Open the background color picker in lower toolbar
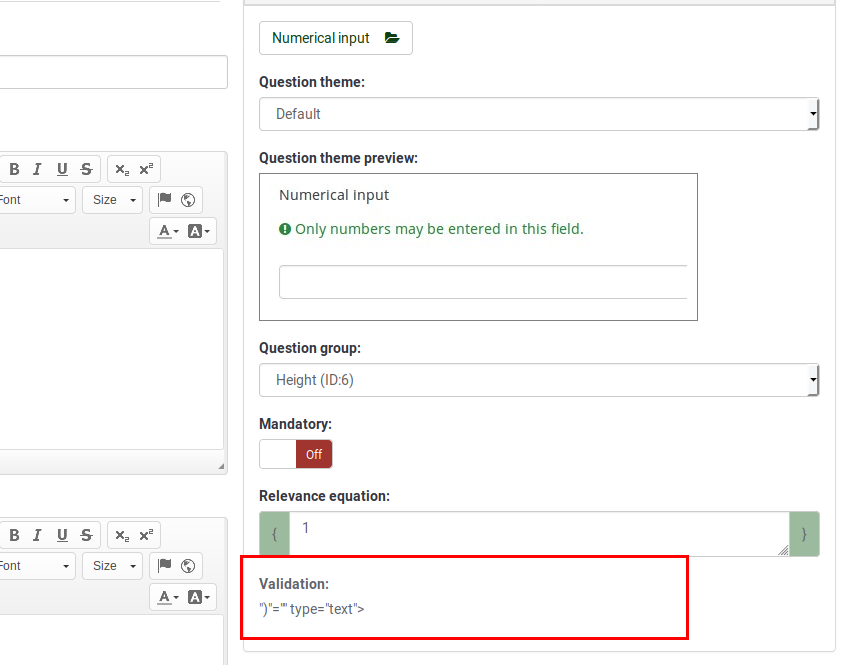 200,597
